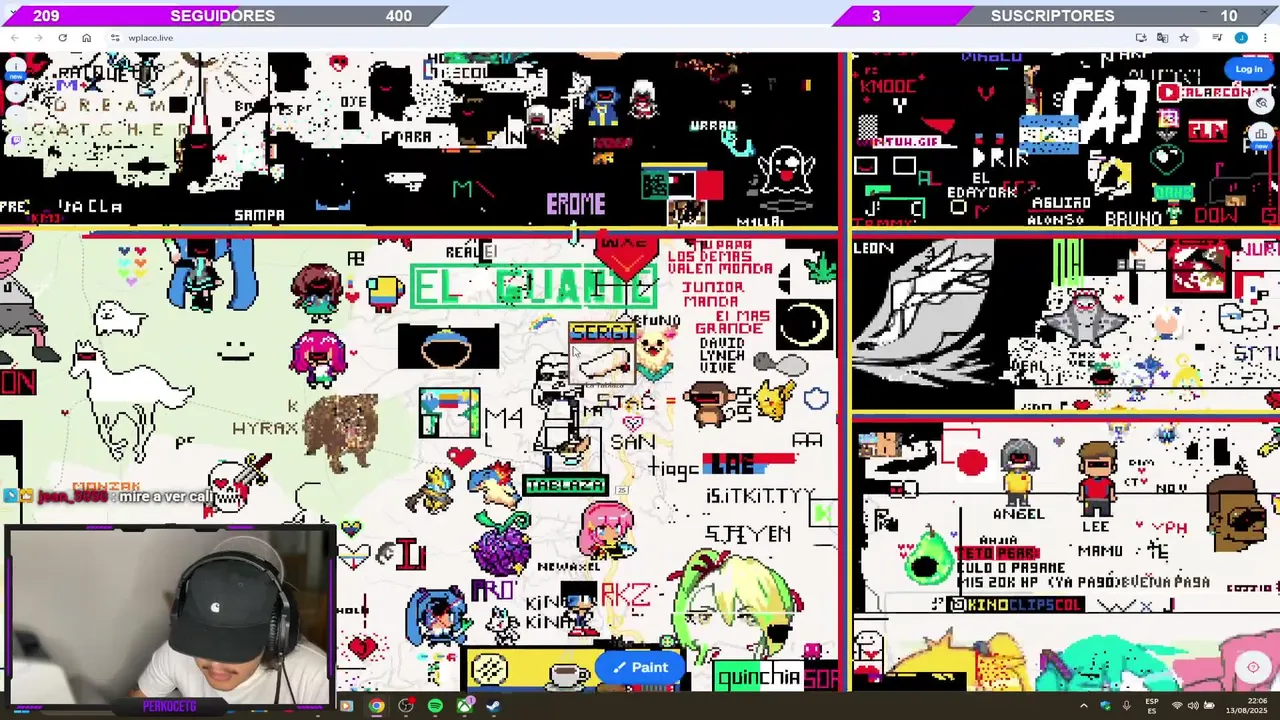Open Chrome from the taskbar

[376, 706]
